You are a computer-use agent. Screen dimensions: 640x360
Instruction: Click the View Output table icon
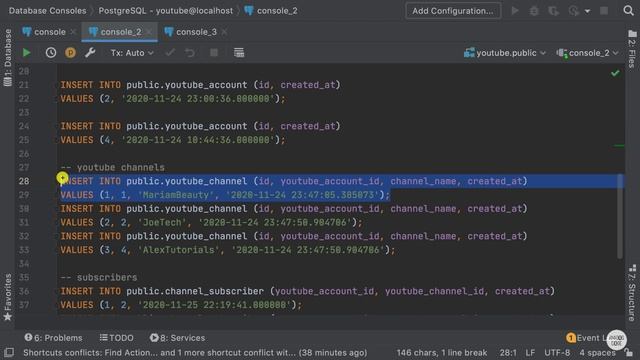(x=239, y=53)
